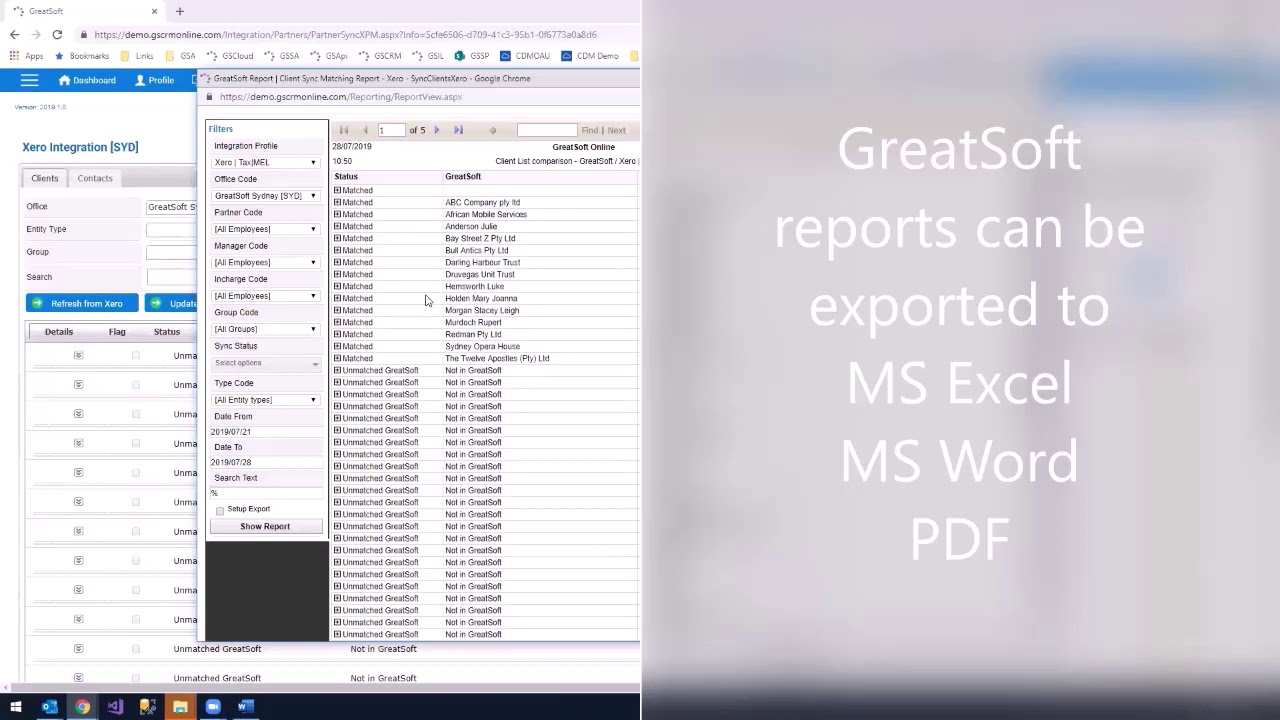Image resolution: width=1280 pixels, height=720 pixels.
Task: Click Find link in report toolbar
Action: pos(590,130)
